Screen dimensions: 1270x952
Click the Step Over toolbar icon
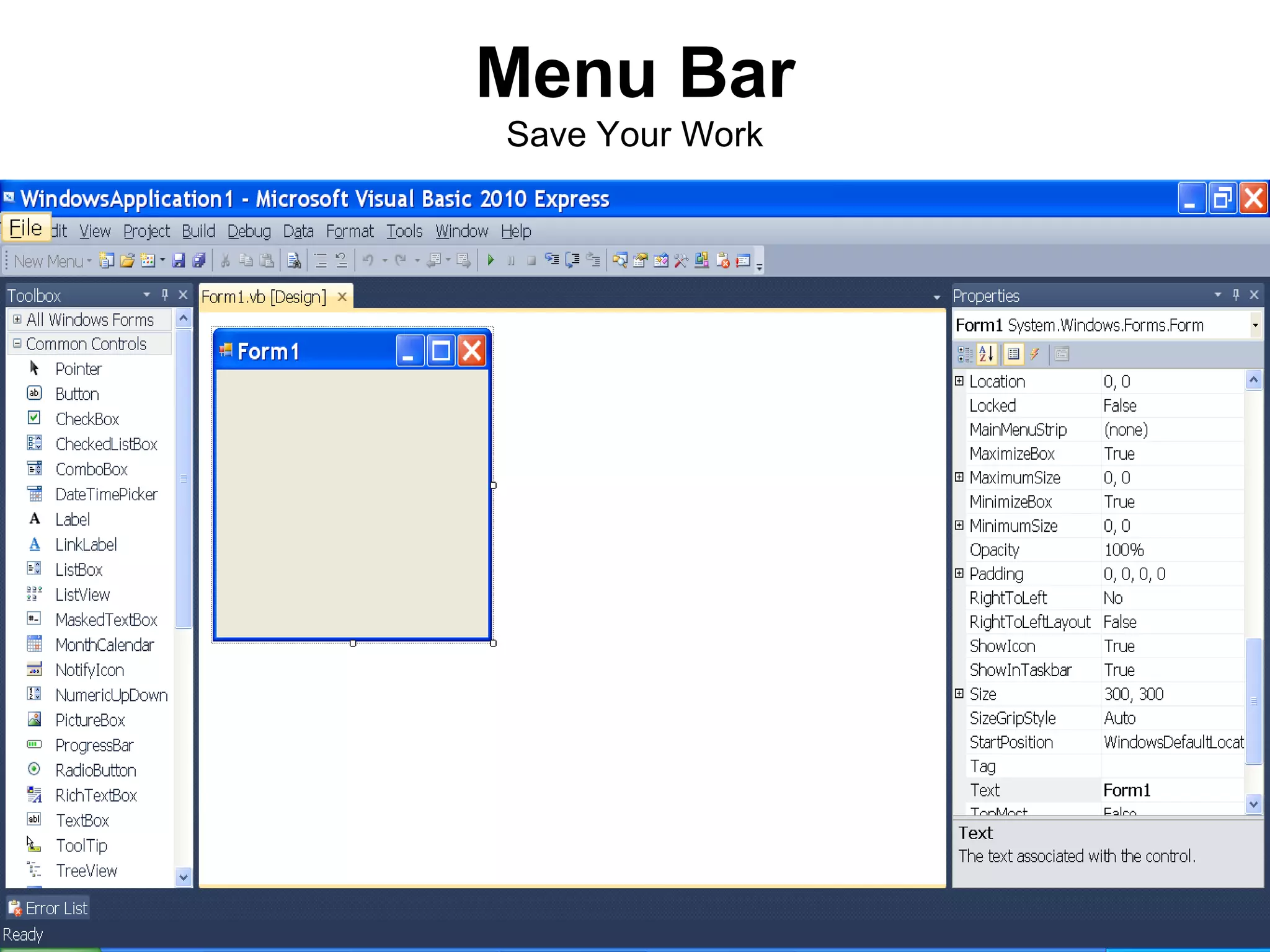tap(572, 260)
